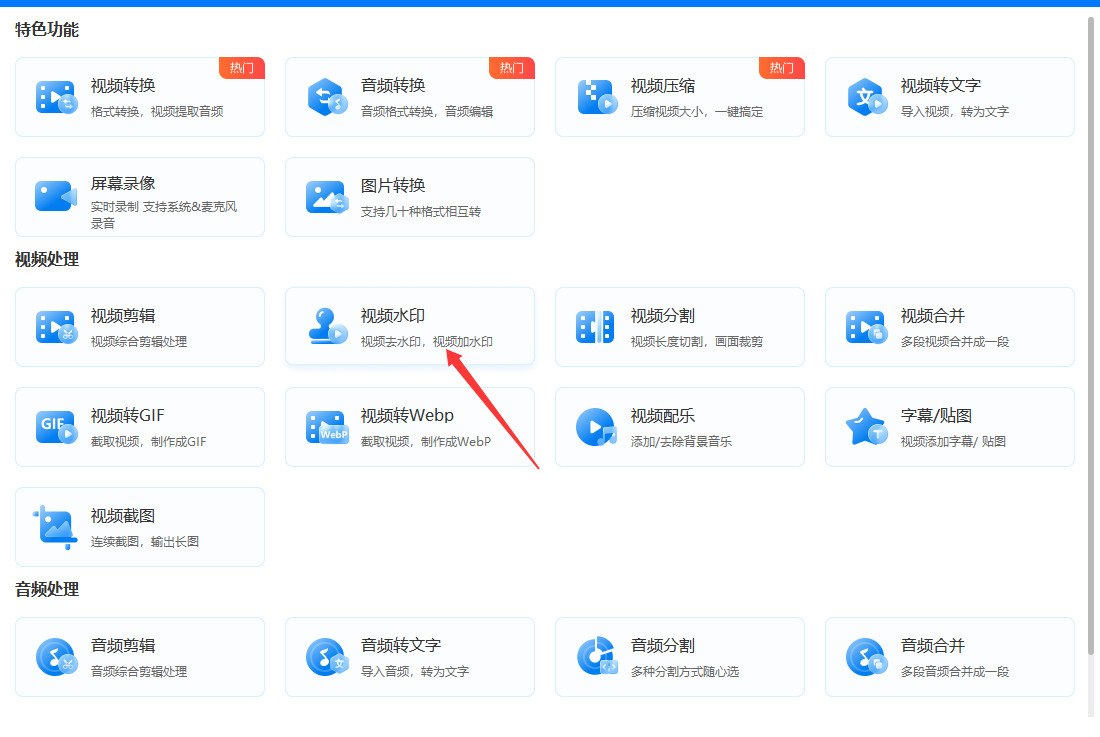This screenshot has width=1100, height=737.
Task: Click the 热门 badge on 音频转换 card
Action: pyautogui.click(x=512, y=68)
